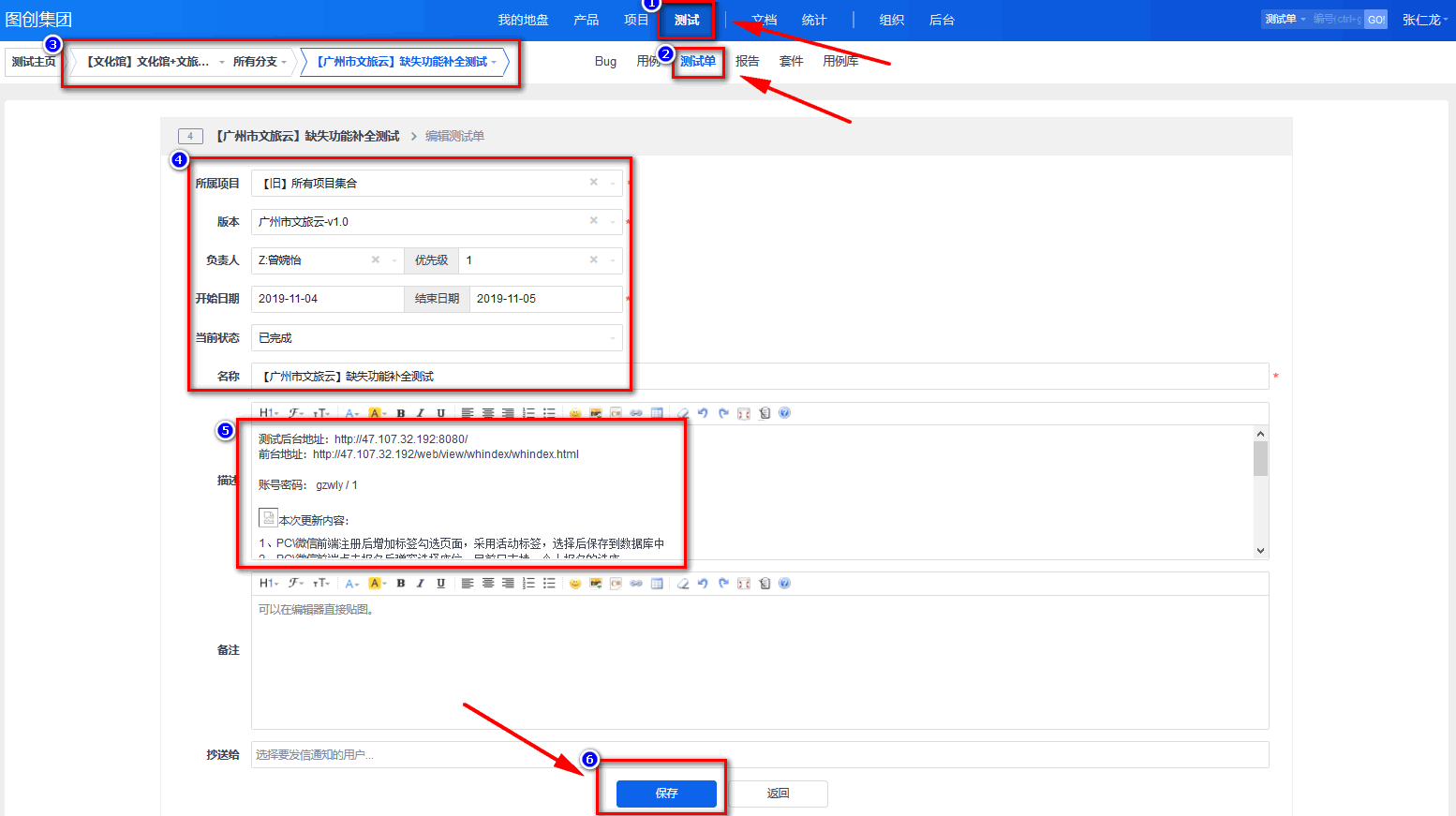Insert table in description editor

click(x=657, y=413)
